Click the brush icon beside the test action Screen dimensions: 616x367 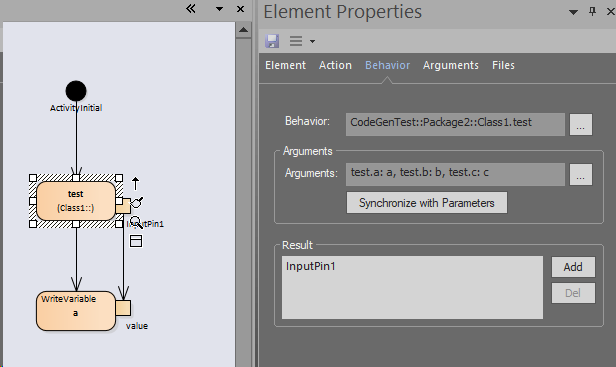[x=137, y=203]
